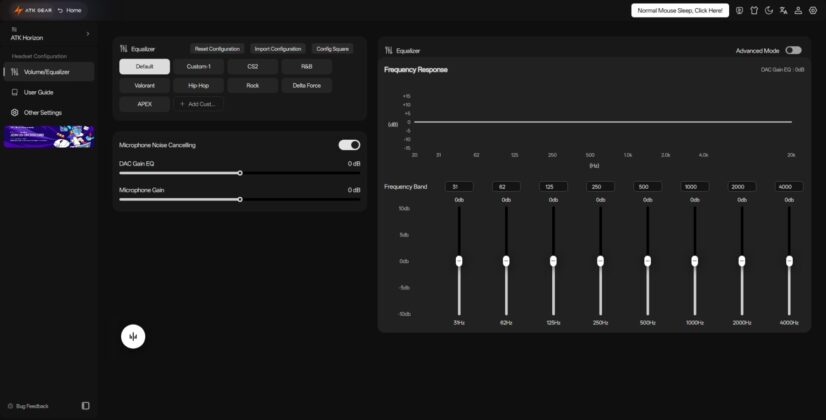Click the right Equalizer panel sliders icon
Image resolution: width=826 pixels, height=420 pixels.
pyautogui.click(x=389, y=51)
